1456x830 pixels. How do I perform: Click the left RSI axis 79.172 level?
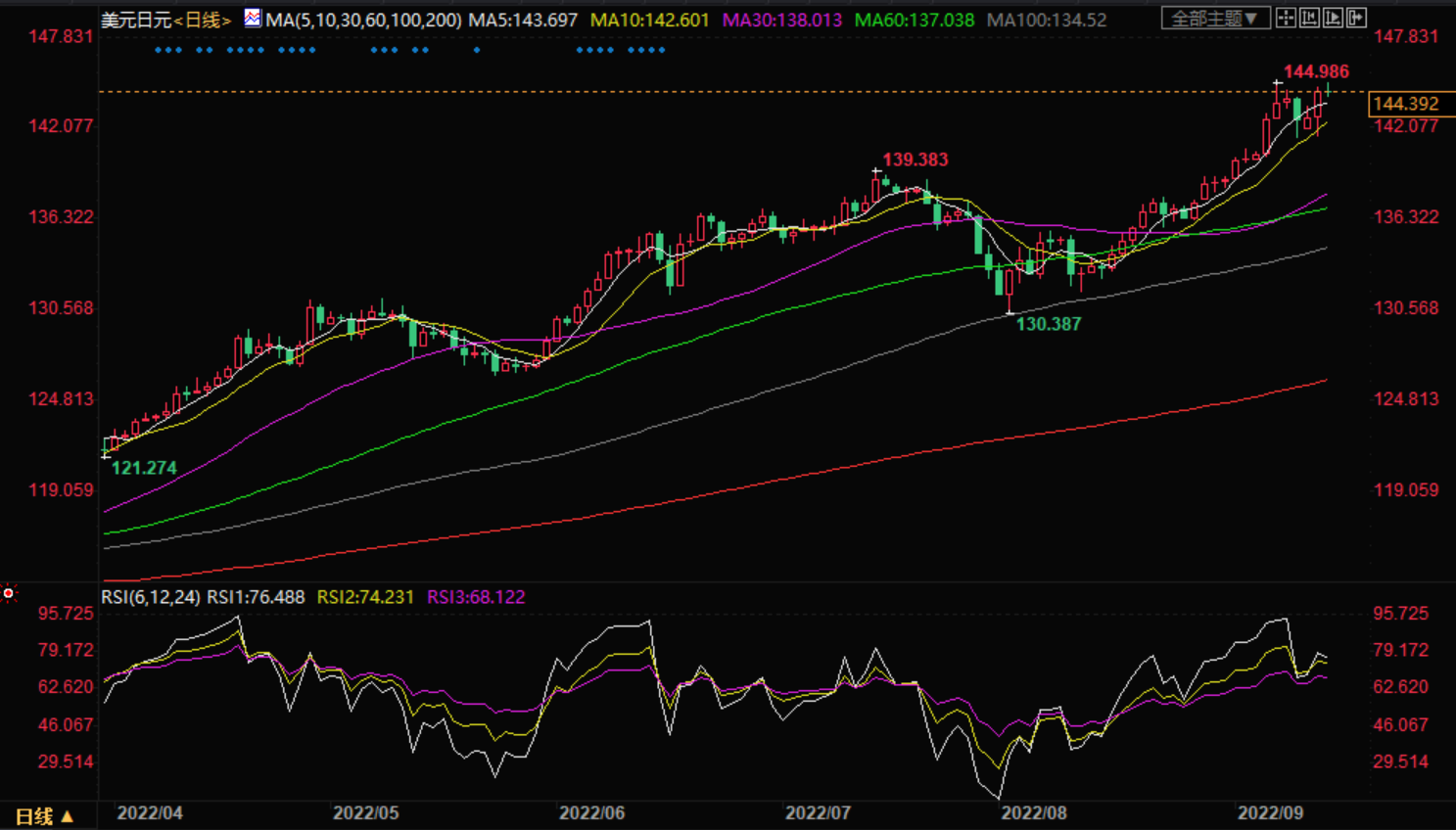click(66, 650)
